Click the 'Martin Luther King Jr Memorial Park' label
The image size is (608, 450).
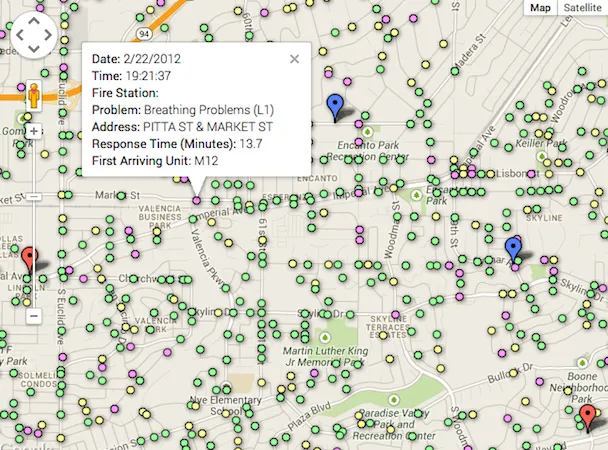coord(325,357)
